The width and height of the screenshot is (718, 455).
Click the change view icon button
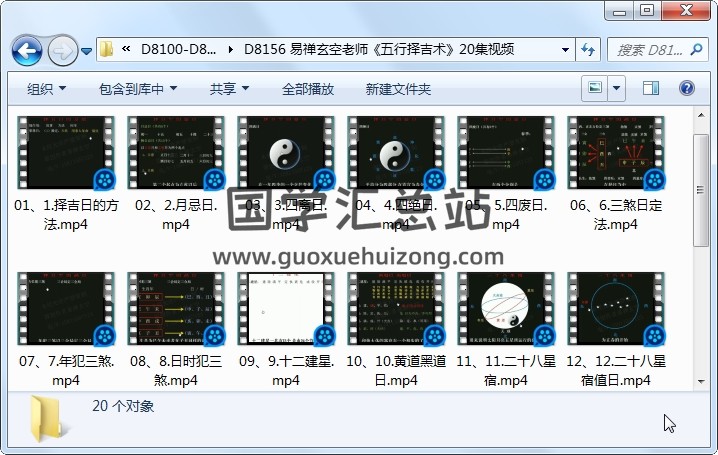(x=595, y=87)
